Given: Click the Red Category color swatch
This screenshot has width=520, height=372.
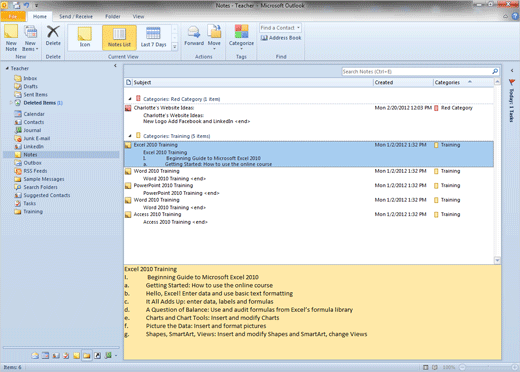Looking at the screenshot, I should click(436, 108).
